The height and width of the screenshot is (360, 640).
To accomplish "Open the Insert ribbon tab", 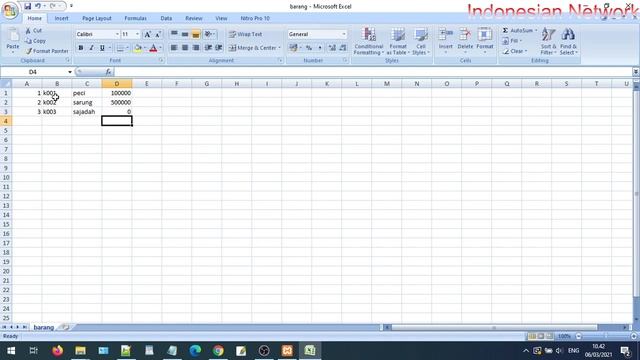I will click(62, 18).
